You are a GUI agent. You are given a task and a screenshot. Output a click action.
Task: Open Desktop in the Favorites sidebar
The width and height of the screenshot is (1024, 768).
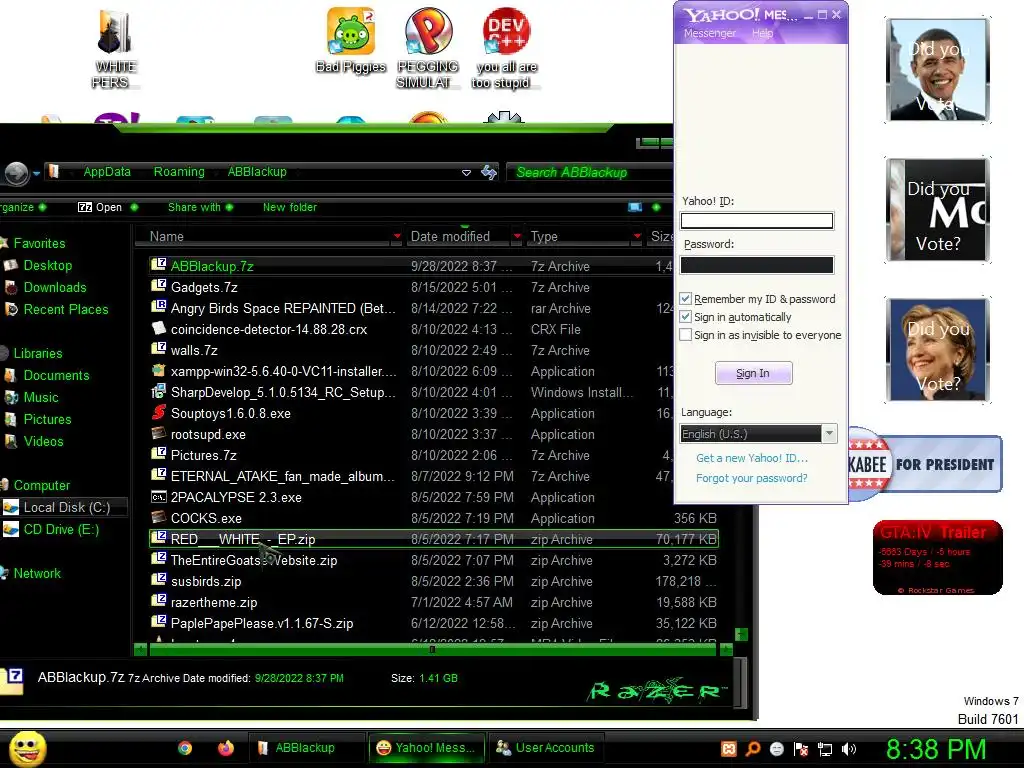point(47,265)
